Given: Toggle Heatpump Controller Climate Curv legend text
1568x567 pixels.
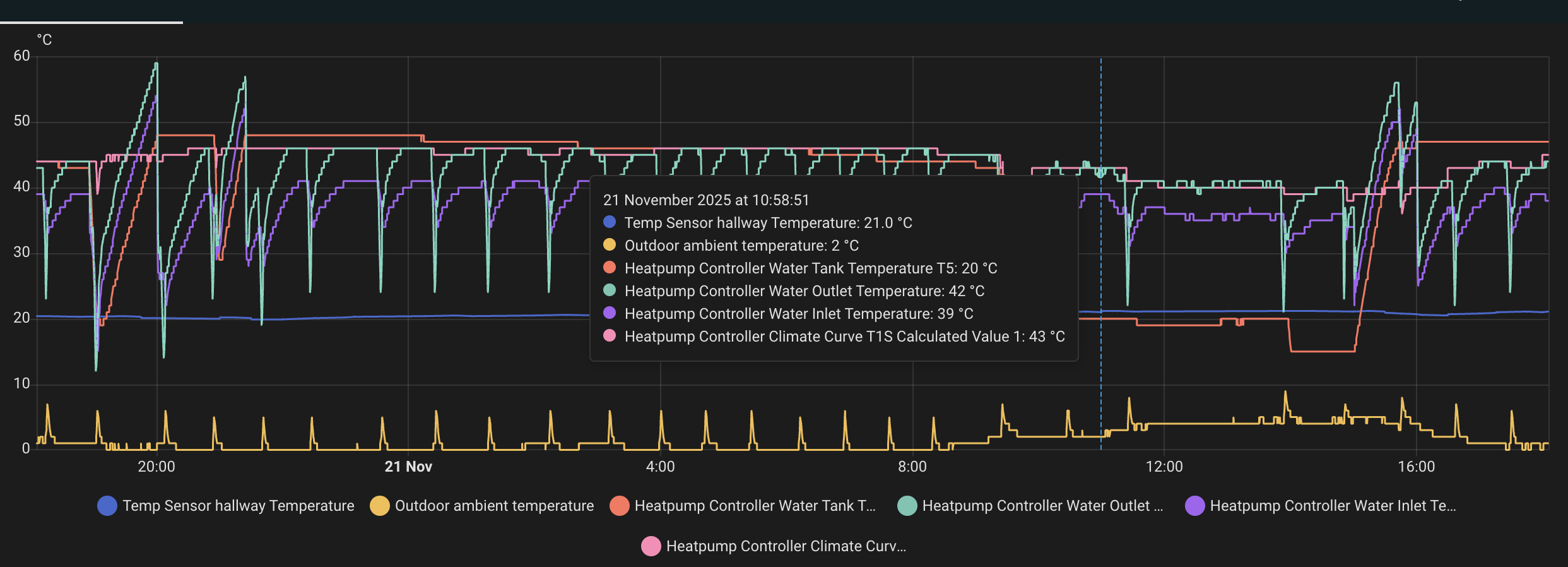Looking at the screenshot, I should tap(786, 546).
